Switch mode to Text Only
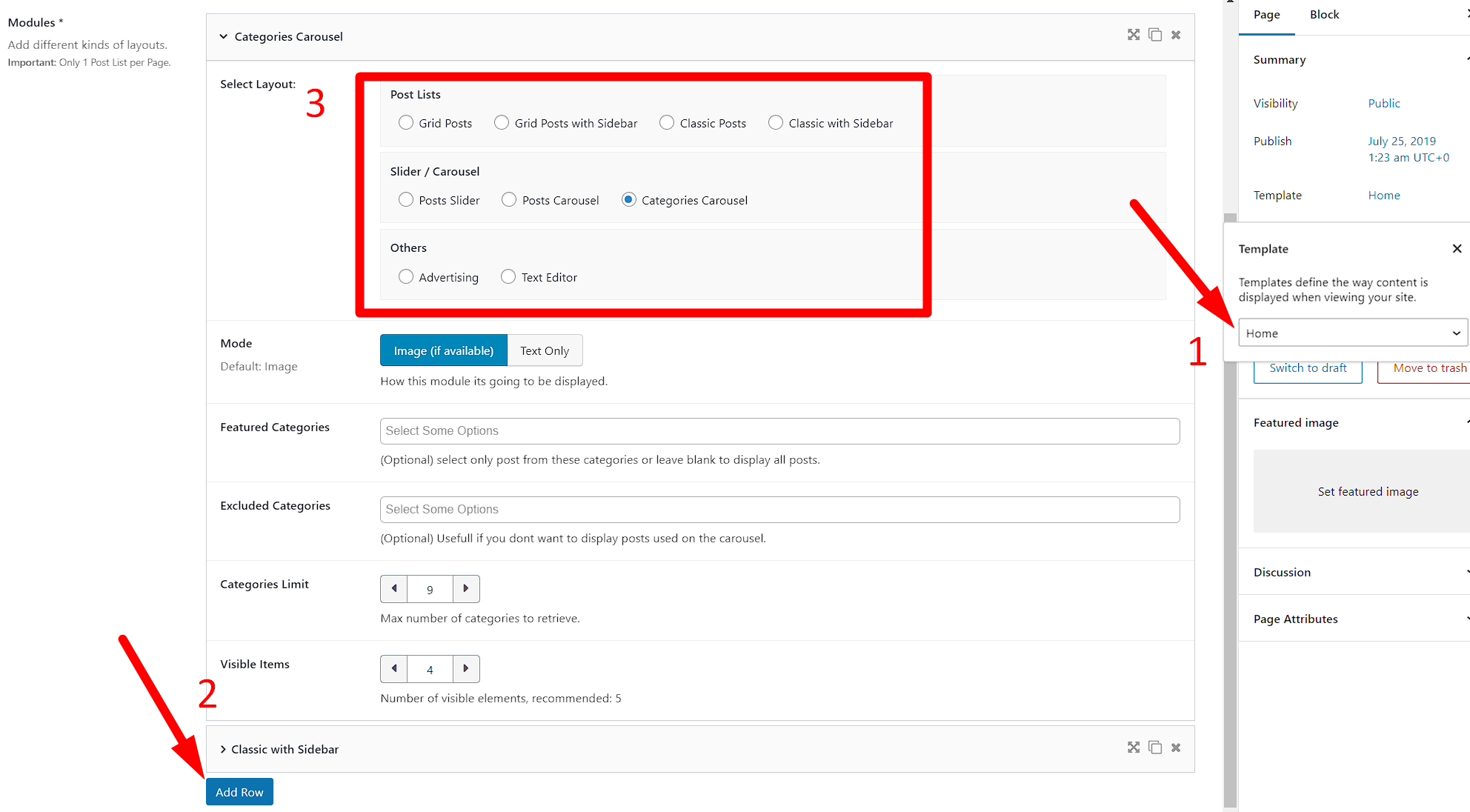 point(545,350)
